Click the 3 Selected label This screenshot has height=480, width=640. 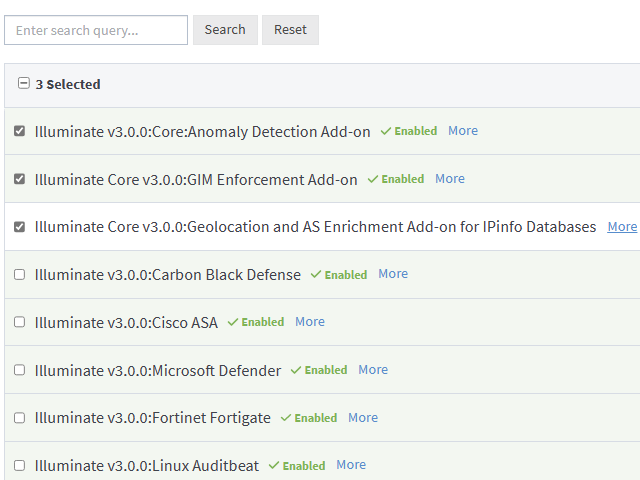(x=68, y=84)
